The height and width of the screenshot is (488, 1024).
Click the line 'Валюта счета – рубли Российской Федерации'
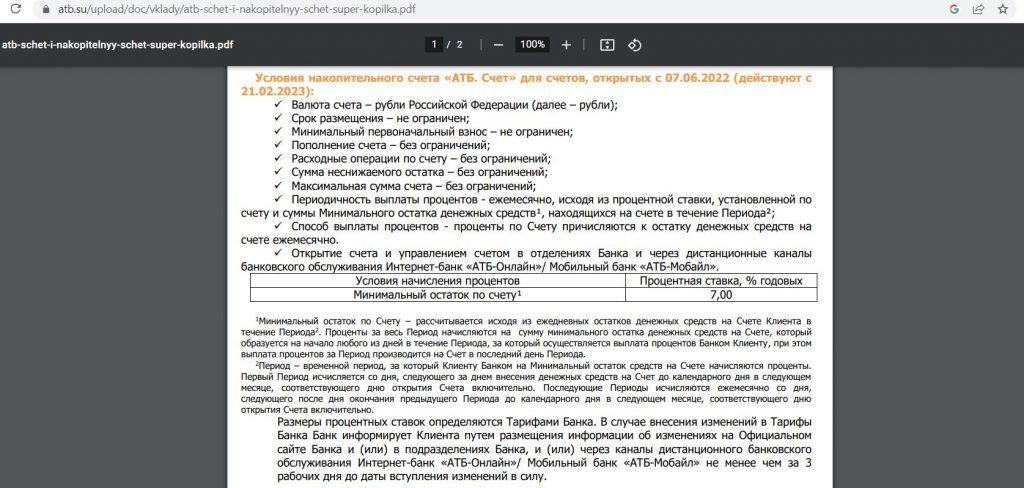(x=455, y=105)
